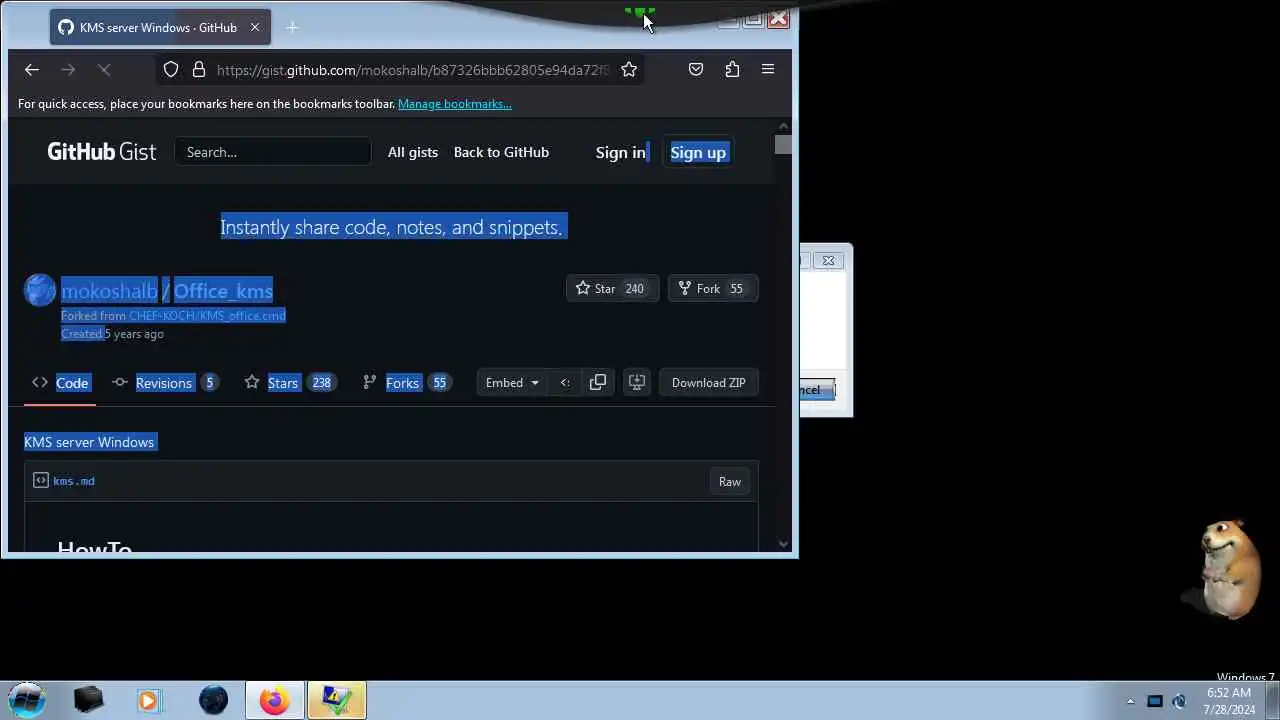Open the mokoshalb user avatar
Viewport: 1280px width, 720px height.
40,290
